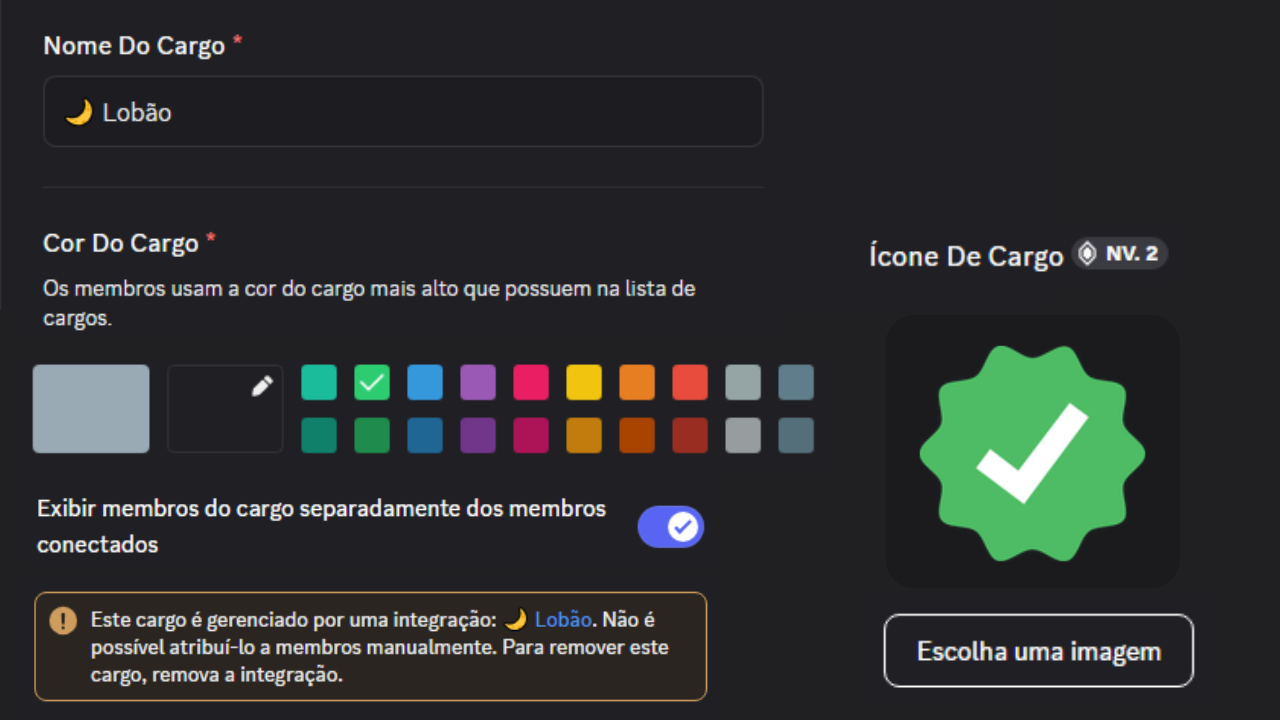Pick the teal color swatch
1280x720 pixels.
point(319,383)
